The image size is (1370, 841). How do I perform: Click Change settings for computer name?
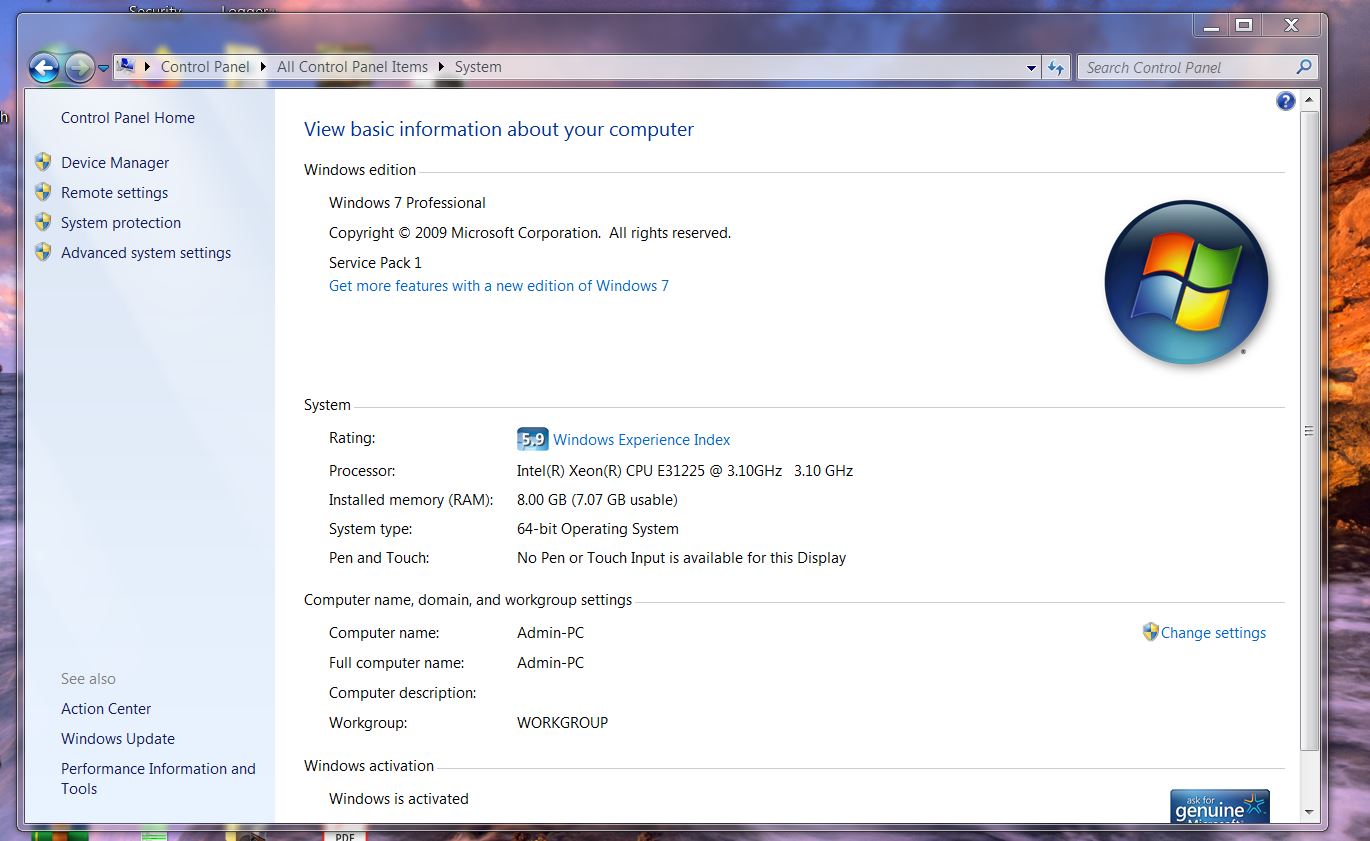(x=1213, y=633)
